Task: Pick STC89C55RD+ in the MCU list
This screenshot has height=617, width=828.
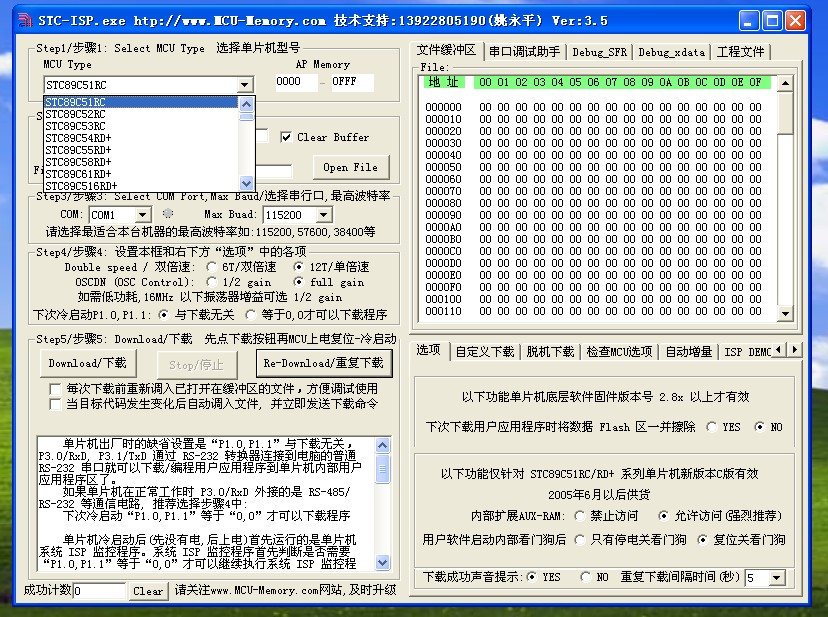Action: tap(140, 150)
